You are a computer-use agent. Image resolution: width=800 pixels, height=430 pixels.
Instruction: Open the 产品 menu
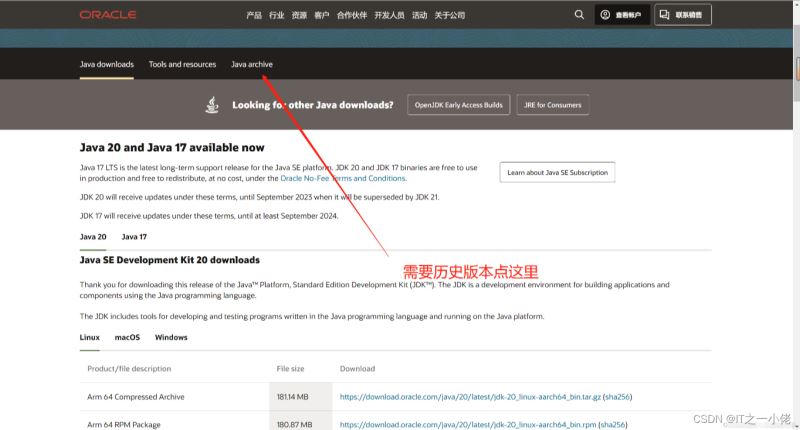tap(254, 15)
